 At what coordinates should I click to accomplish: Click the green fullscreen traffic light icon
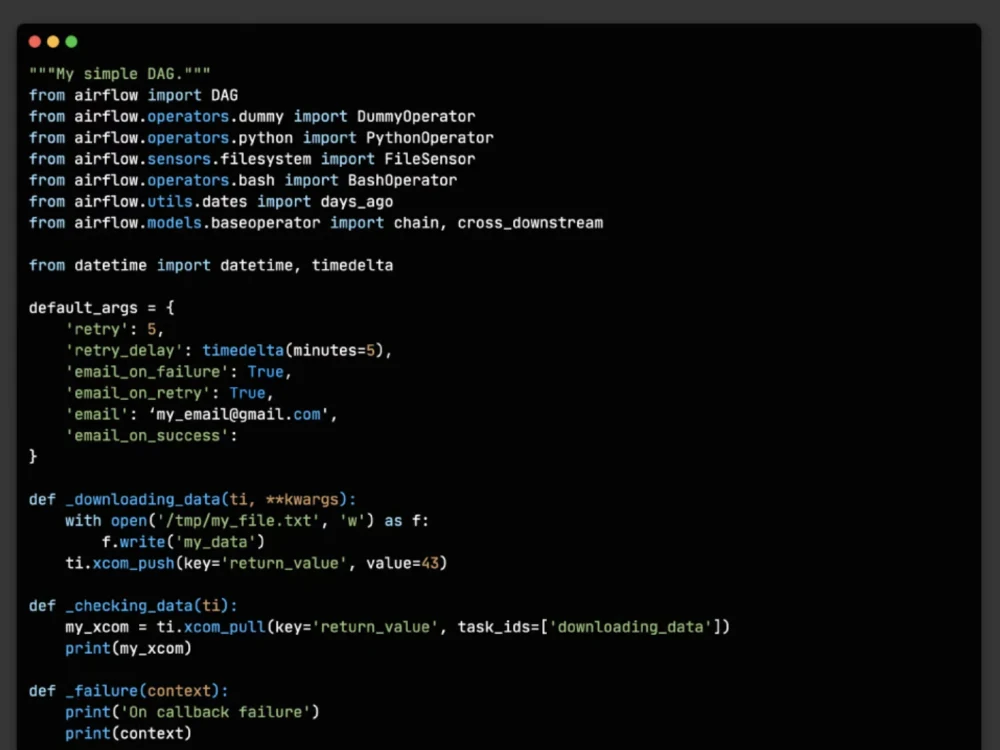(x=70, y=41)
